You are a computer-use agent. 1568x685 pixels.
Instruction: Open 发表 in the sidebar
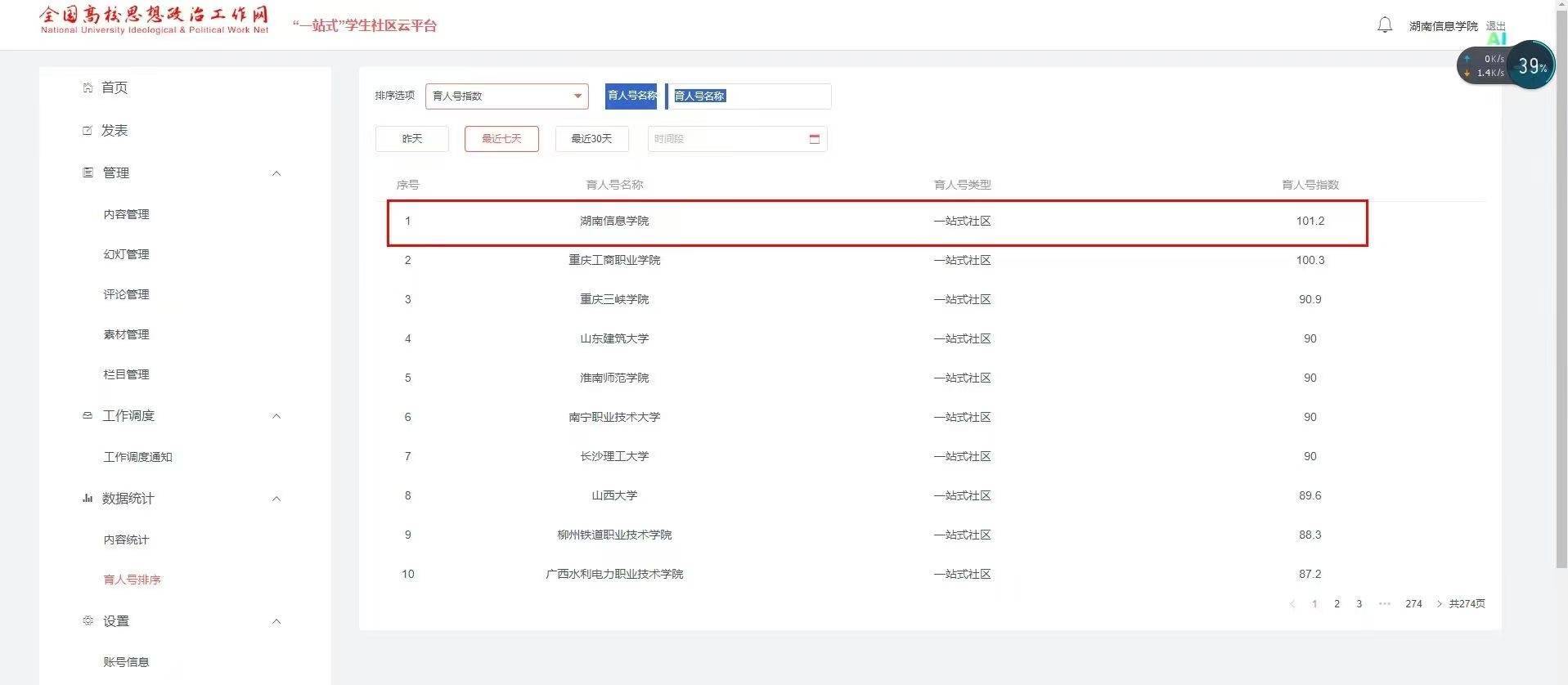click(115, 130)
